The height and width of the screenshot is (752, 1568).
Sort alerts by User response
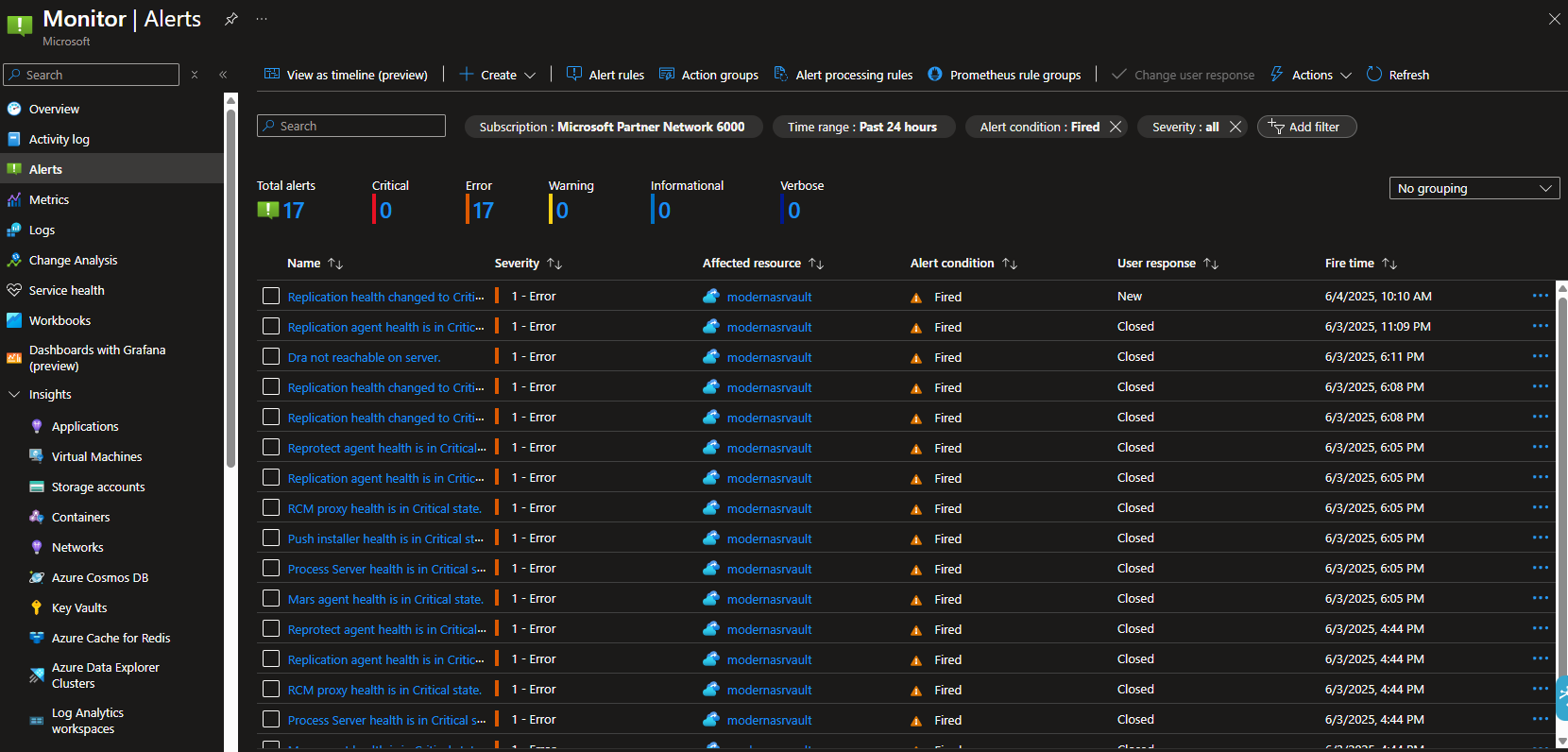(x=1167, y=264)
